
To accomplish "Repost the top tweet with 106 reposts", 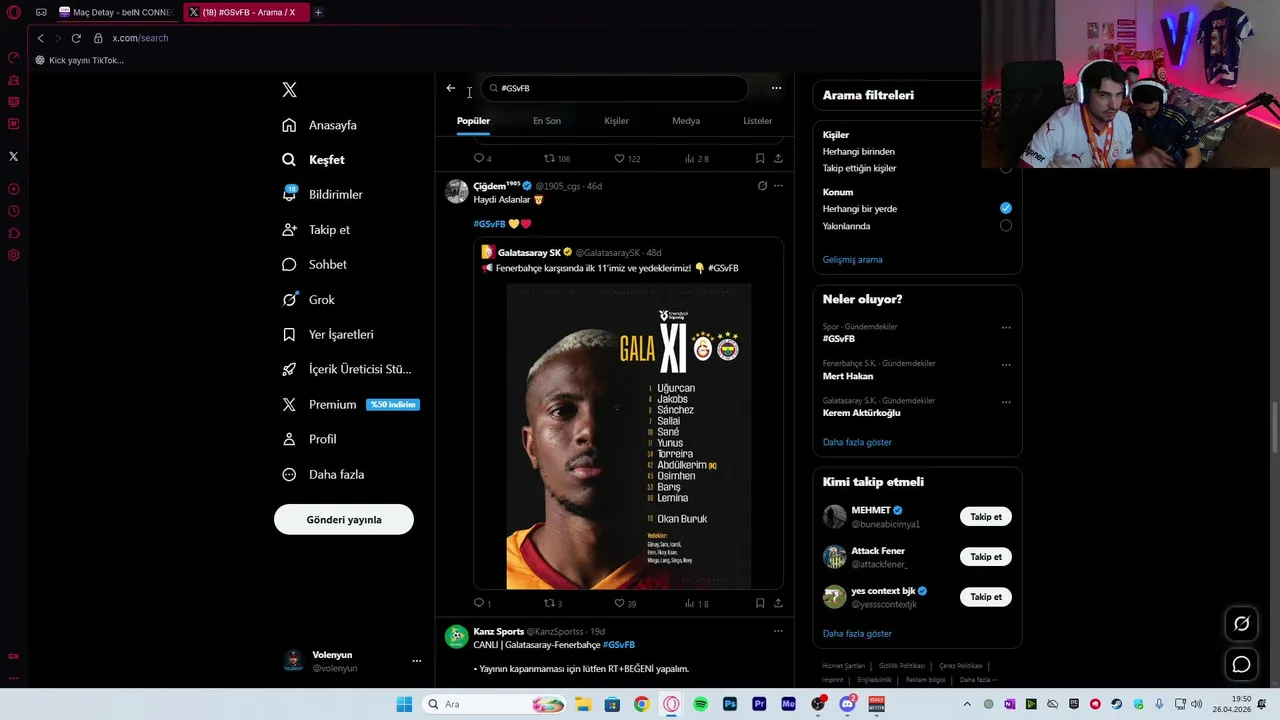I will [x=557, y=158].
